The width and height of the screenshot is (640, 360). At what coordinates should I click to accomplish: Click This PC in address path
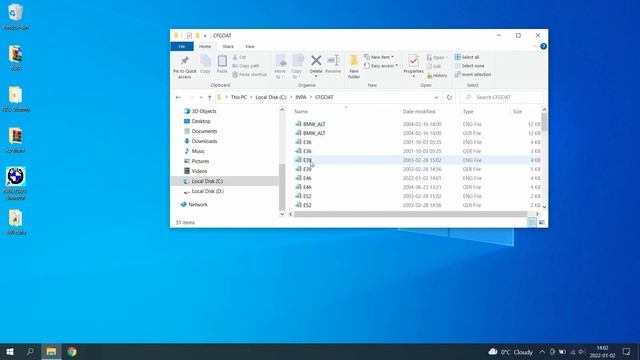[x=239, y=97]
